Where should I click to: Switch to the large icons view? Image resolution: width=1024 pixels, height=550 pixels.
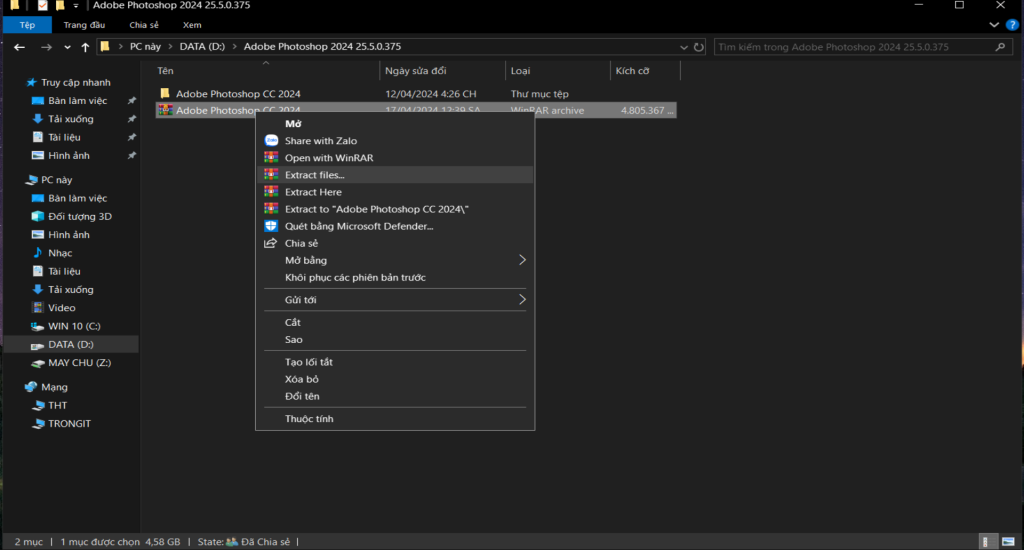point(1008,542)
